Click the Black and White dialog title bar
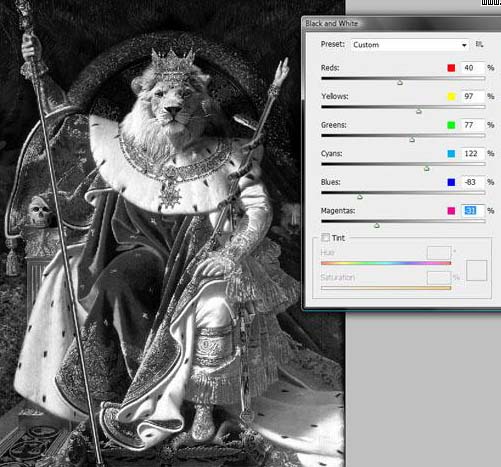 click(401, 24)
